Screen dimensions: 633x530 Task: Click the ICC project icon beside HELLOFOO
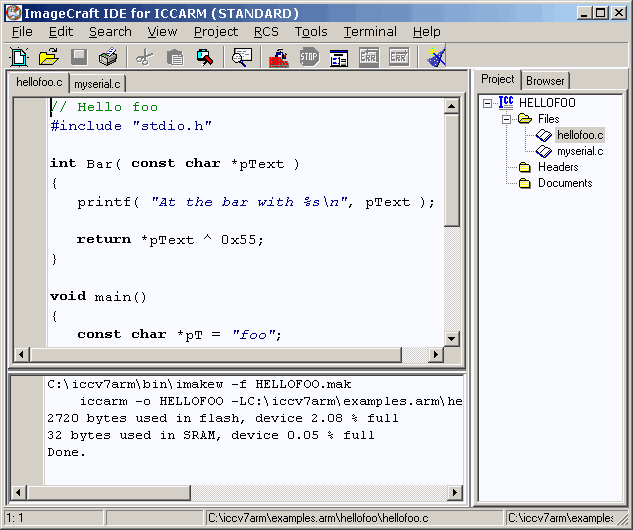click(506, 102)
